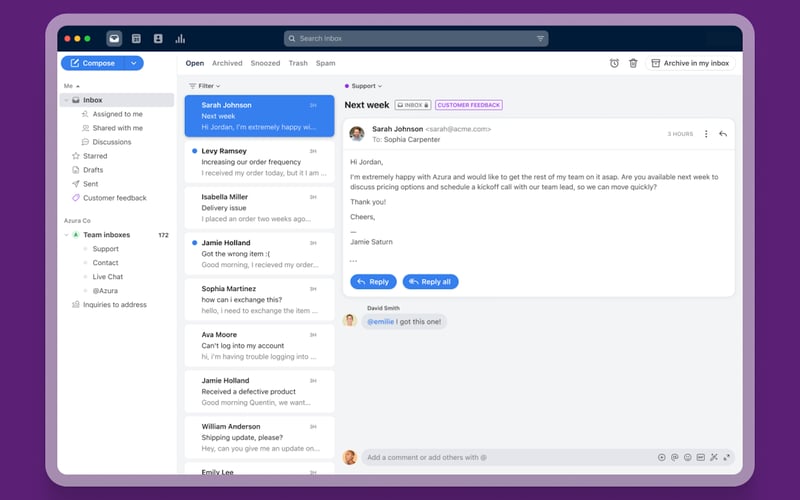Open the @Azura team inbox
The width and height of the screenshot is (800, 500).
coord(105,290)
